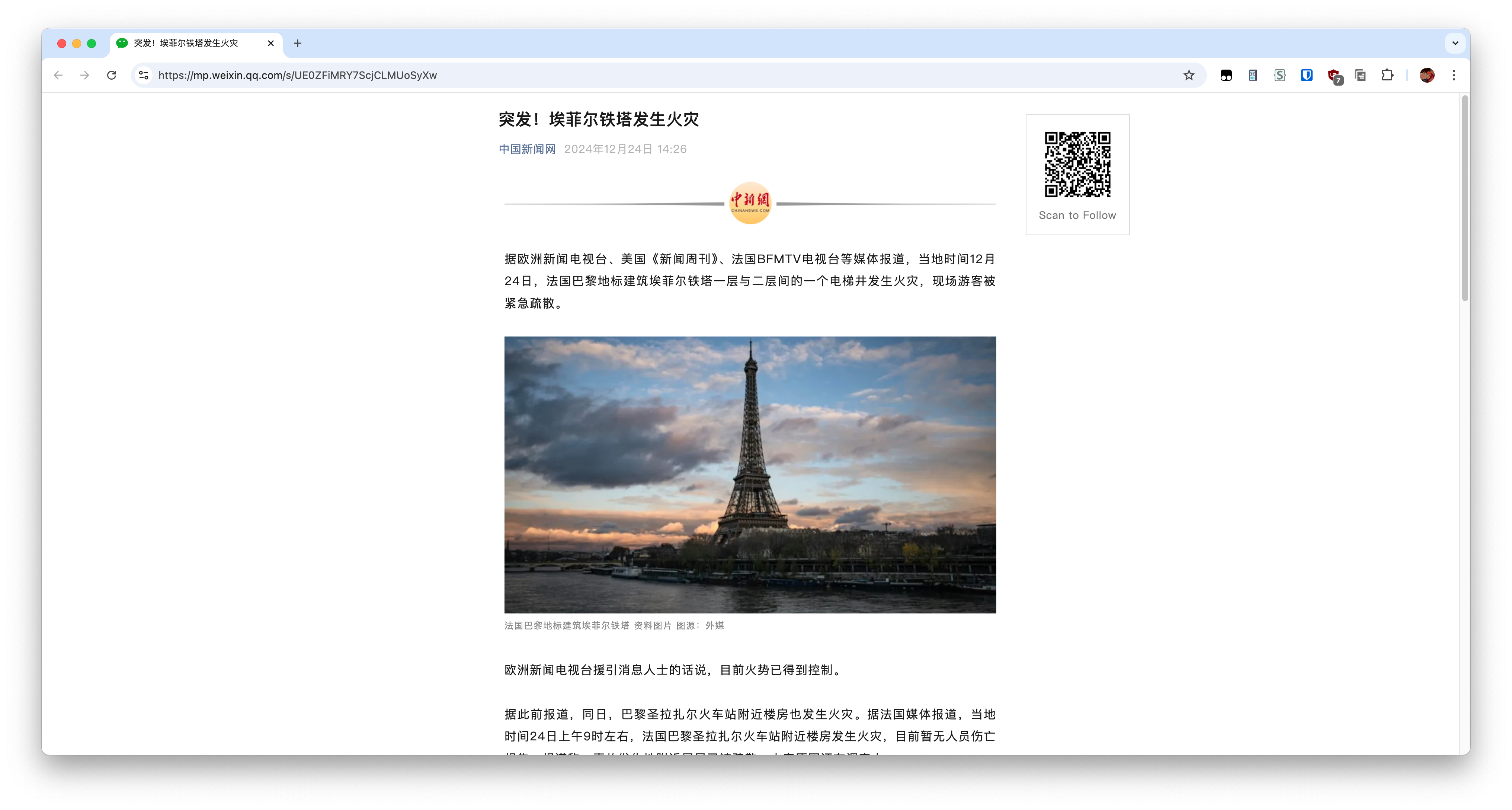Screen dimensions: 1512x810
Task: Open the SingleFile 'S' extension
Action: pos(1279,75)
